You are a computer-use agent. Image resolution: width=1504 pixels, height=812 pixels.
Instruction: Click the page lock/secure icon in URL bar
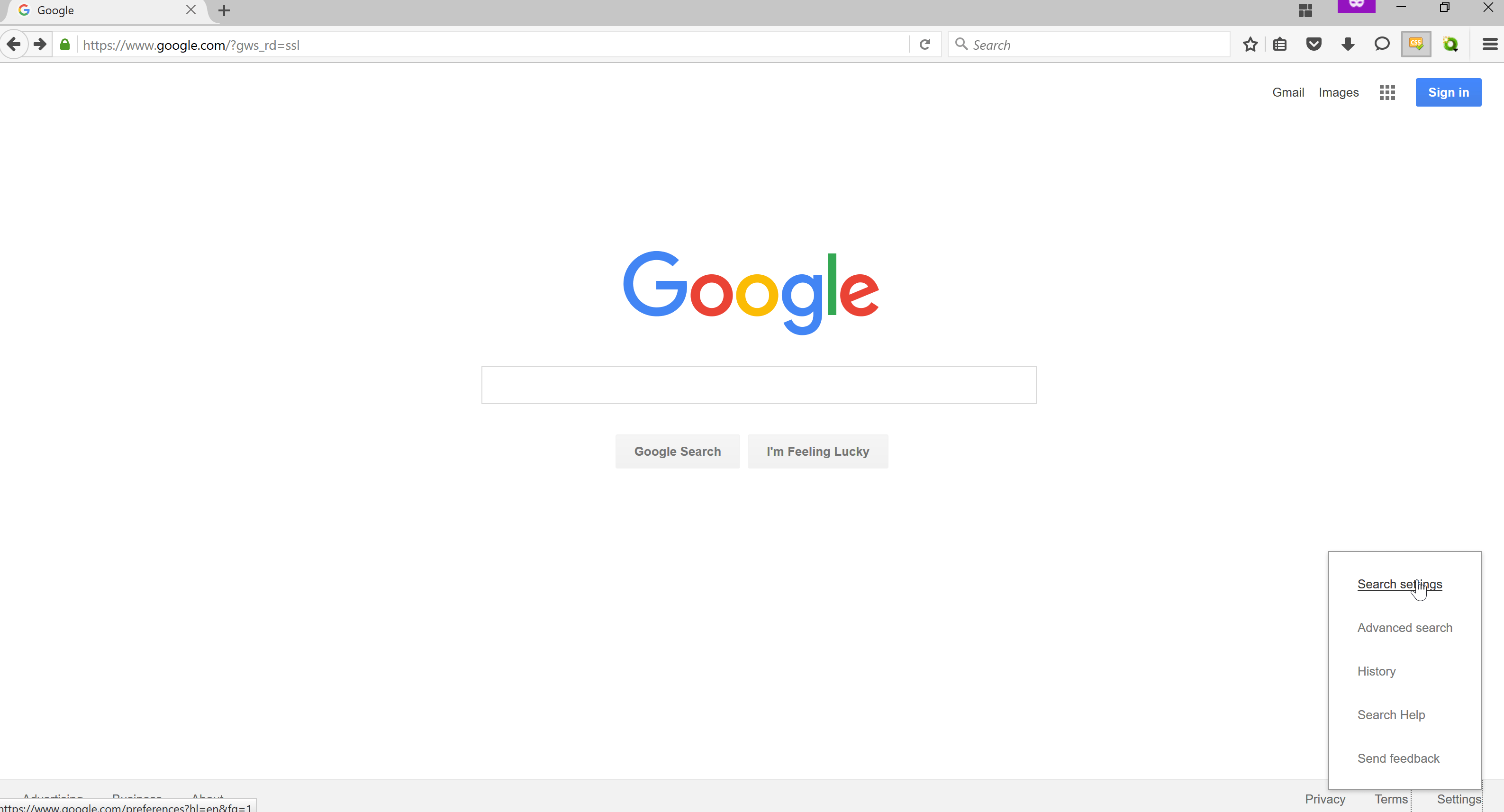tap(63, 45)
